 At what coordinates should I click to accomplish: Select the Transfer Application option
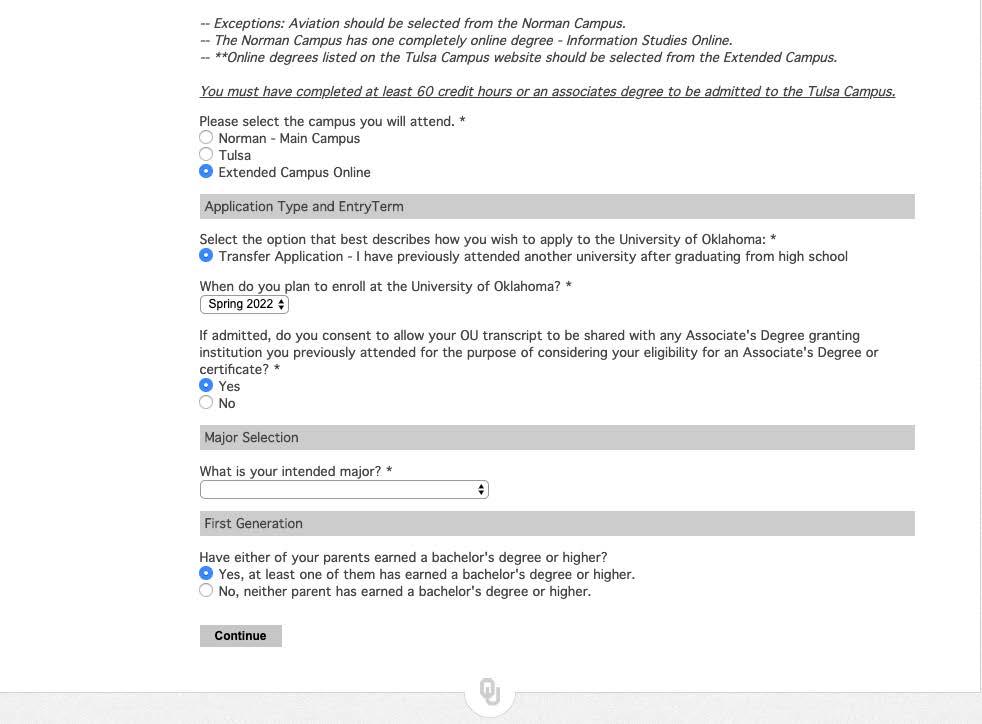(206, 255)
